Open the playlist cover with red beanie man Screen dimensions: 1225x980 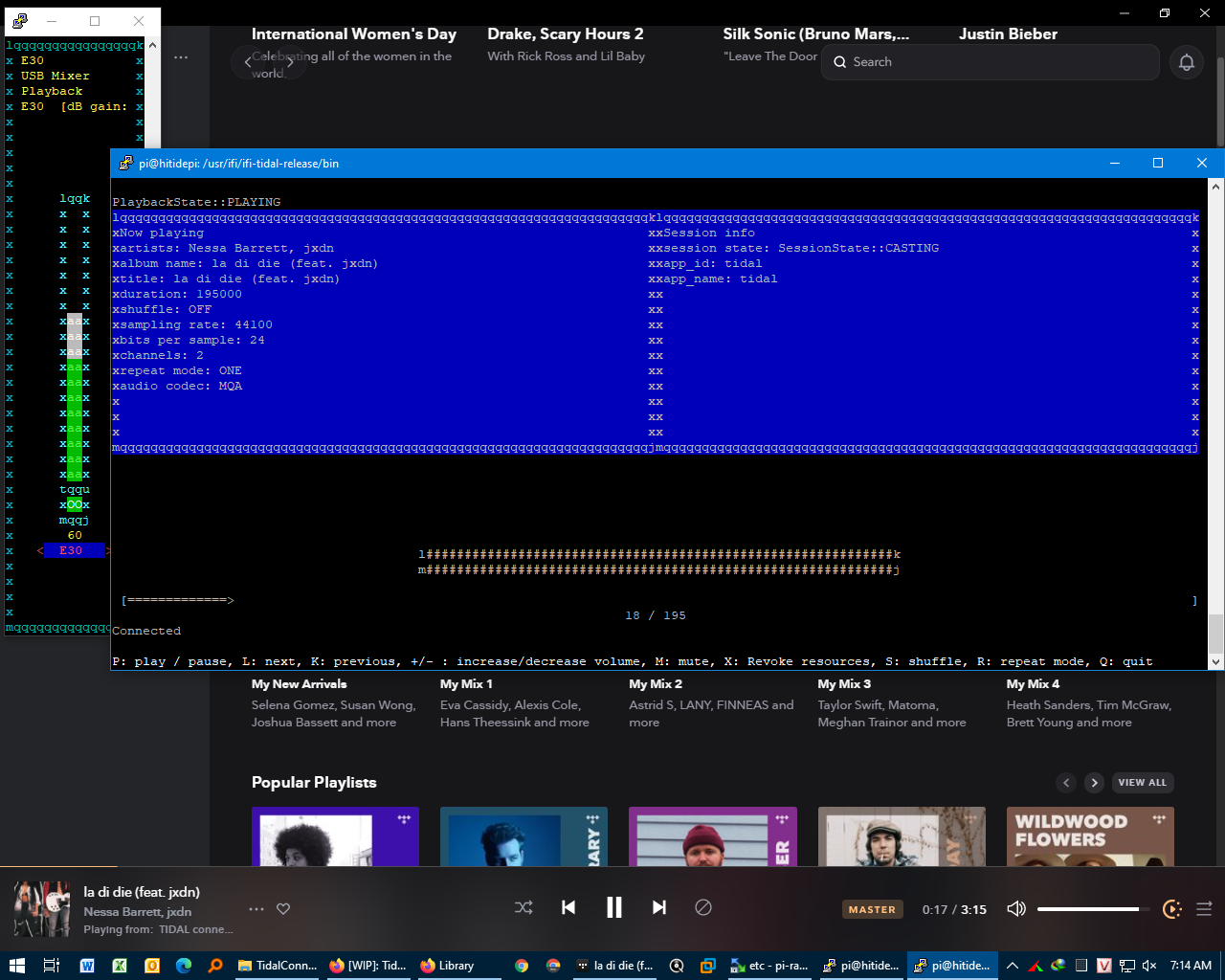click(x=712, y=836)
